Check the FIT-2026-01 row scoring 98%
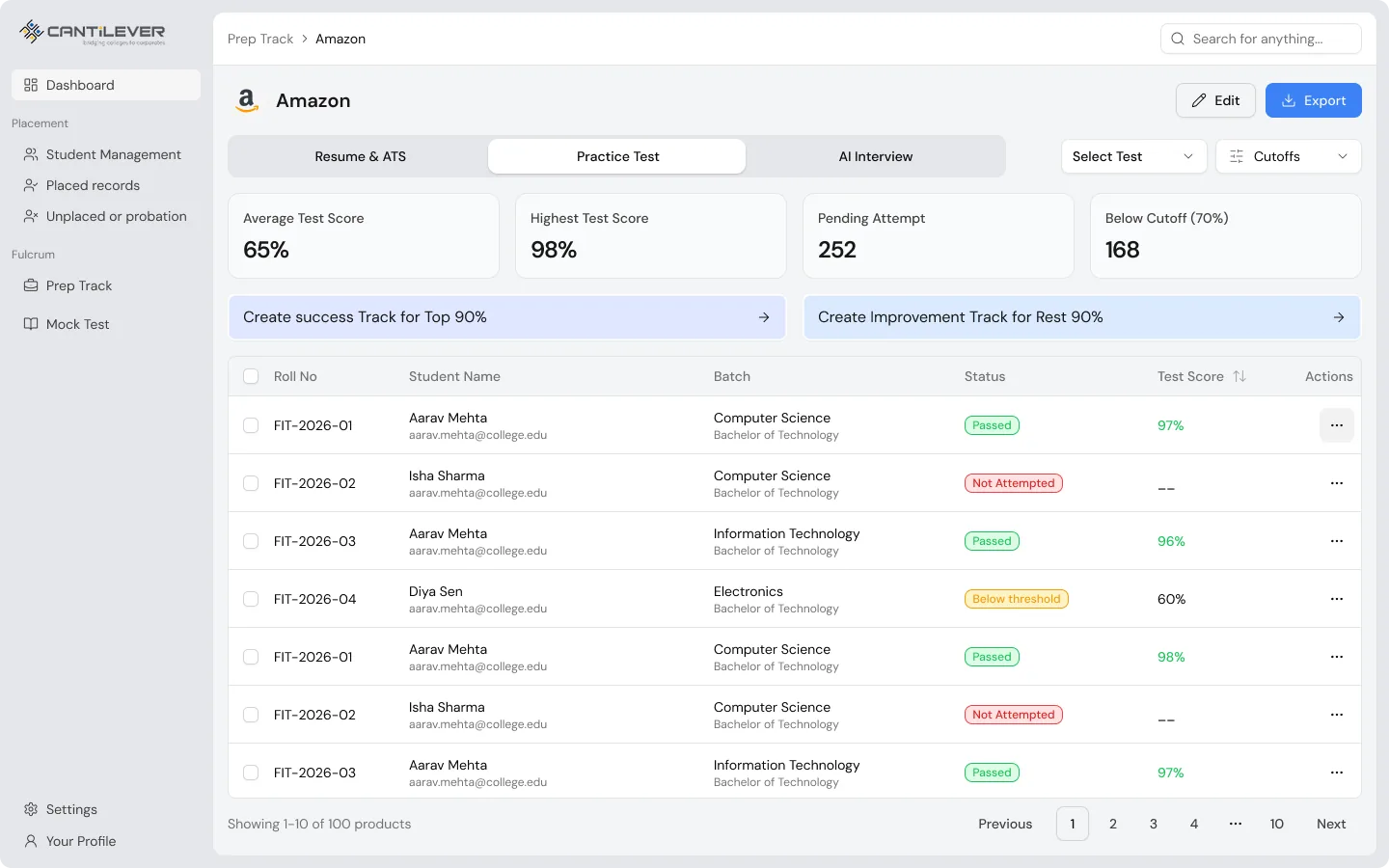The width and height of the screenshot is (1389, 868). pyautogui.click(x=251, y=657)
